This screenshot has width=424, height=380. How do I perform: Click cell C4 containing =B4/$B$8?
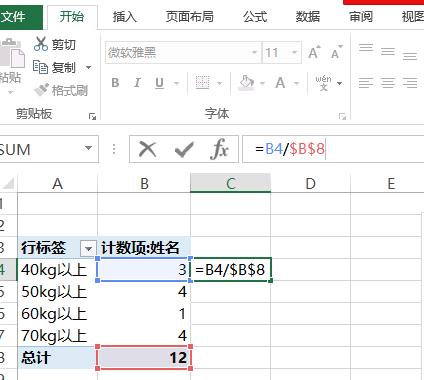231,269
